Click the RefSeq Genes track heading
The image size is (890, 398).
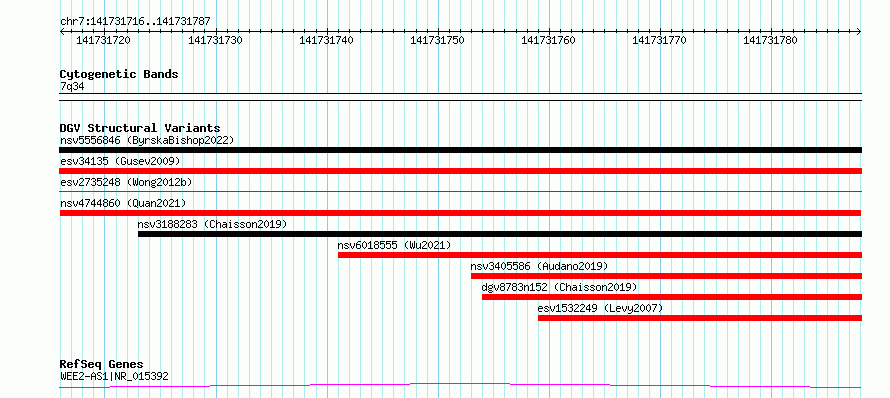pos(102,364)
